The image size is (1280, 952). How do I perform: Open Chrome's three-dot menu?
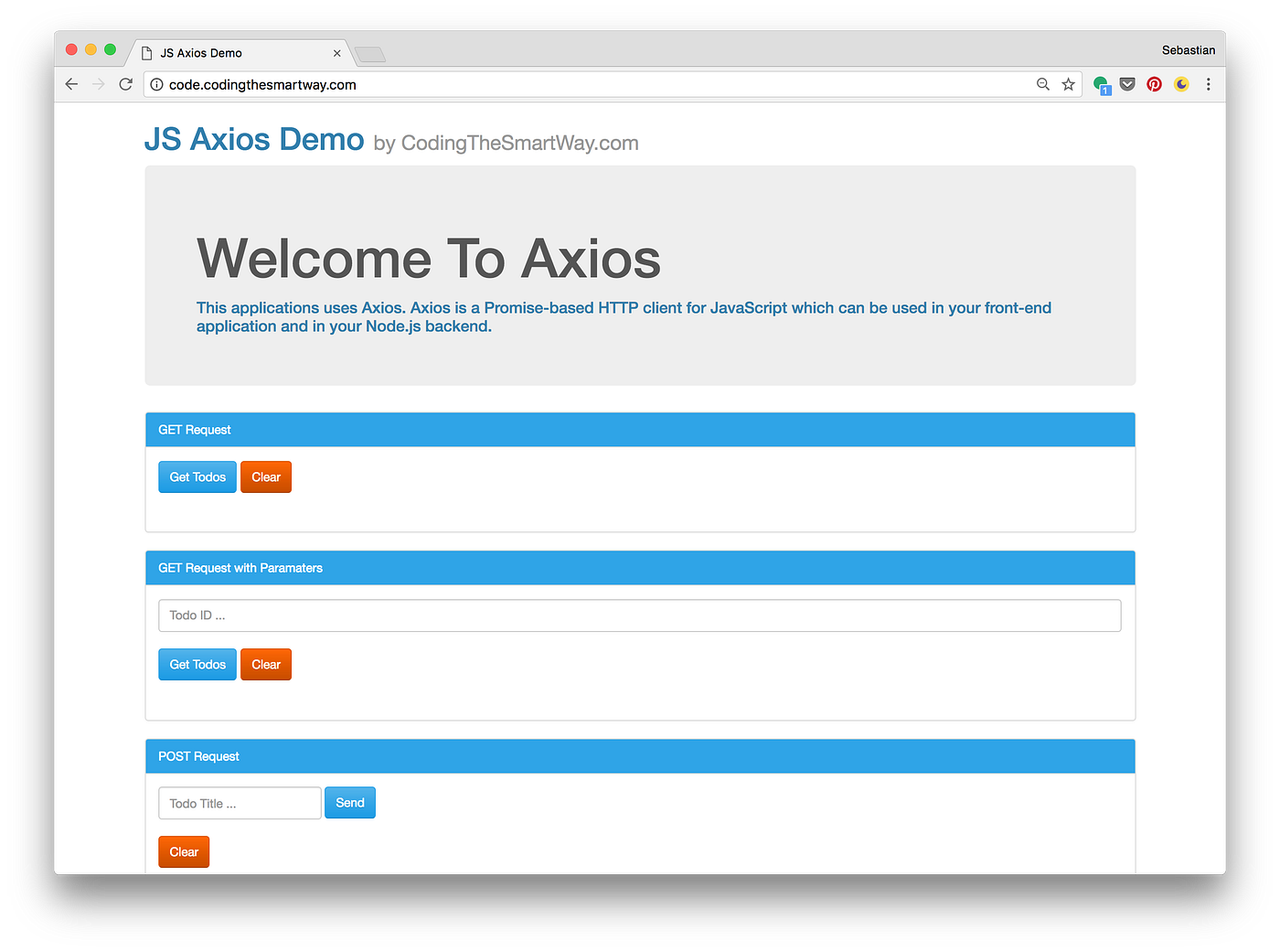click(x=1209, y=83)
